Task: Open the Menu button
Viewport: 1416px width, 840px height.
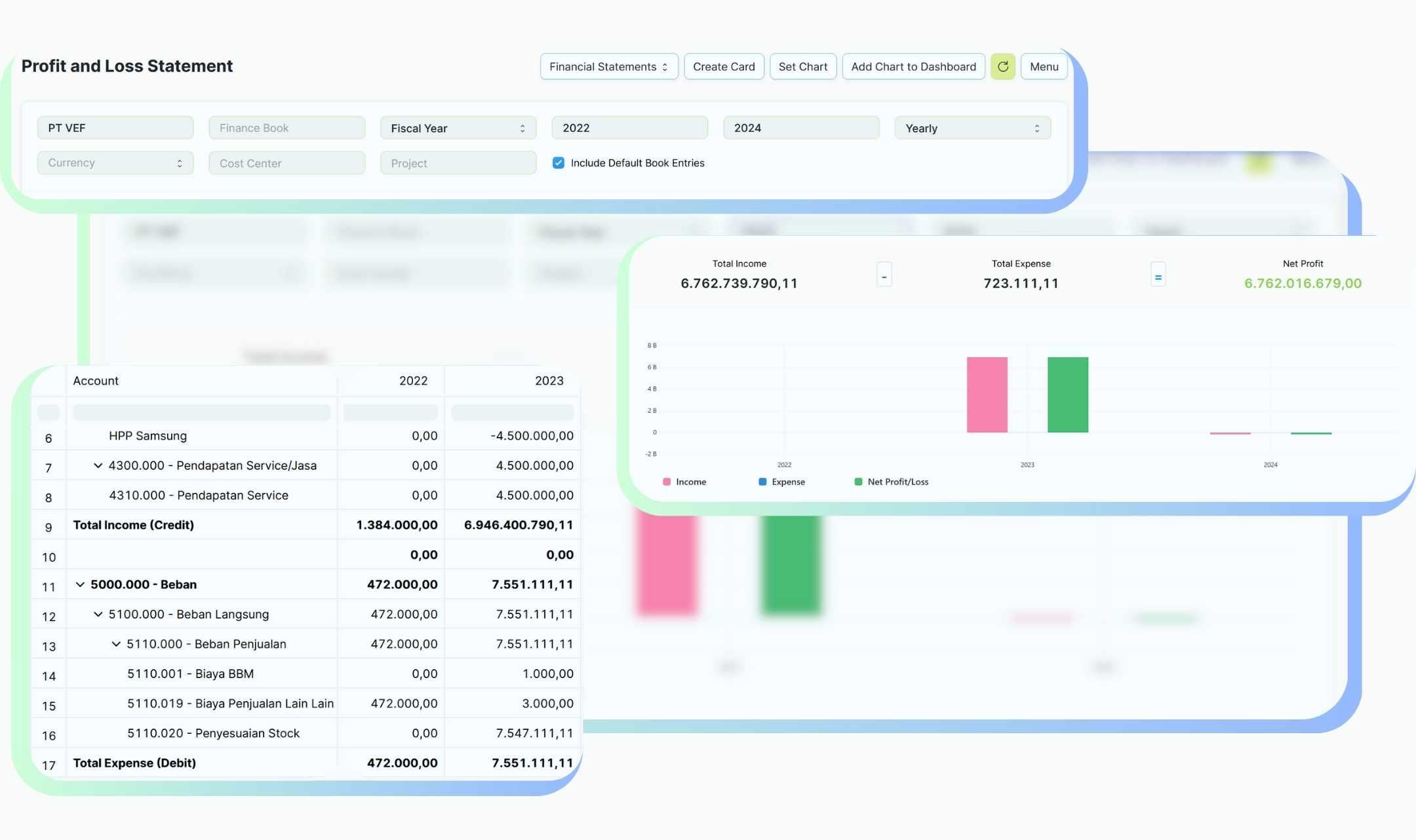Action: point(1044,66)
